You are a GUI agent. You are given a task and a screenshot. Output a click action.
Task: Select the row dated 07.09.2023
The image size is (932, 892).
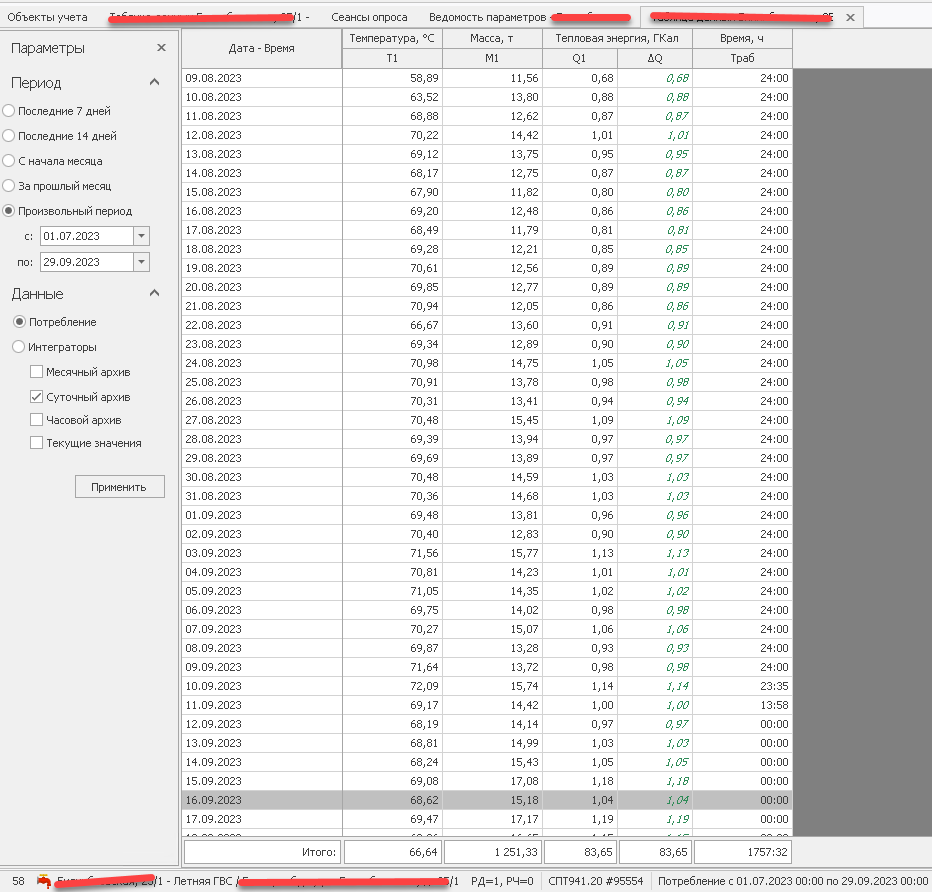[487, 629]
